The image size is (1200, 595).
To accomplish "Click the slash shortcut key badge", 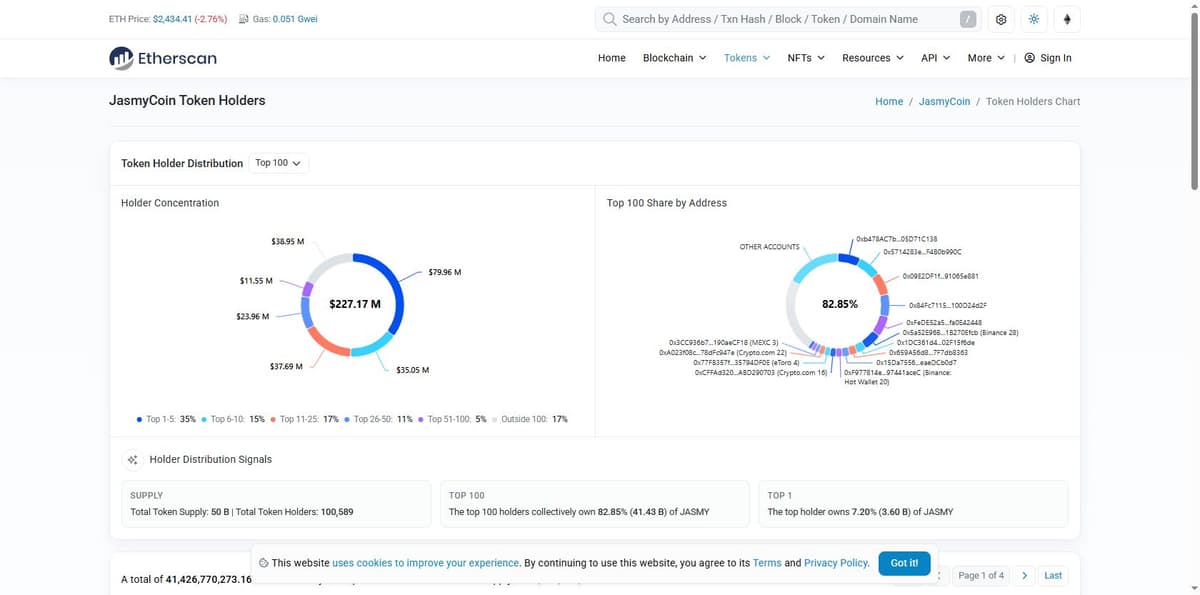I will 968,19.
